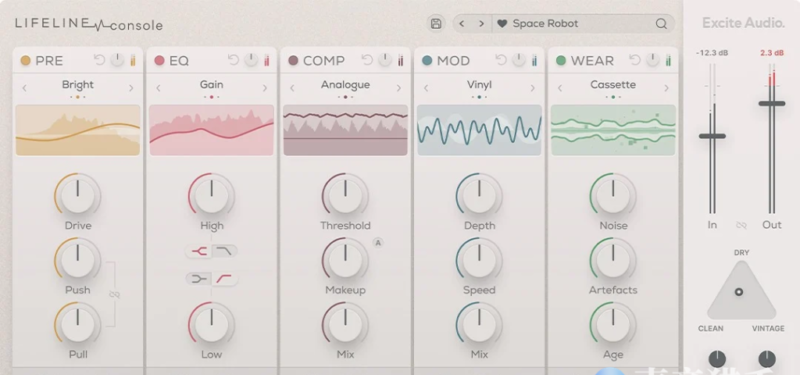Select the upper-left EQ filter shape icon

[198, 251]
